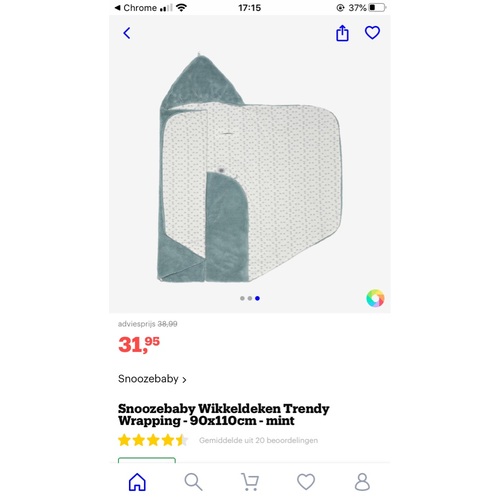Tap the wrap blanket product image
This screenshot has height=500, width=500.
click(x=250, y=168)
